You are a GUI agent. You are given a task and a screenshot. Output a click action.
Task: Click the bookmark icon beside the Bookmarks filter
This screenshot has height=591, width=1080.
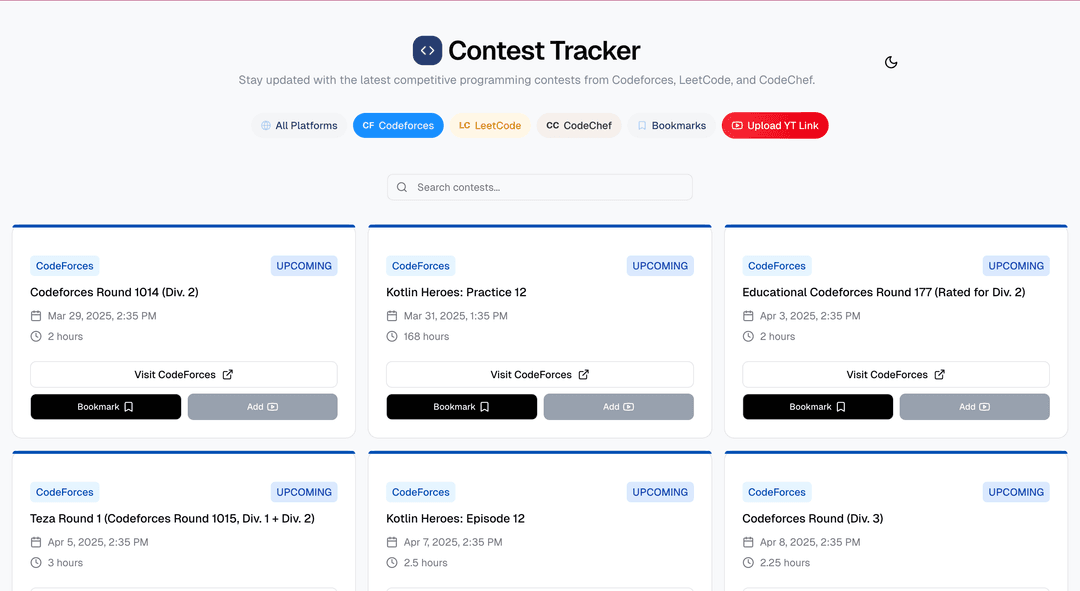click(x=641, y=125)
